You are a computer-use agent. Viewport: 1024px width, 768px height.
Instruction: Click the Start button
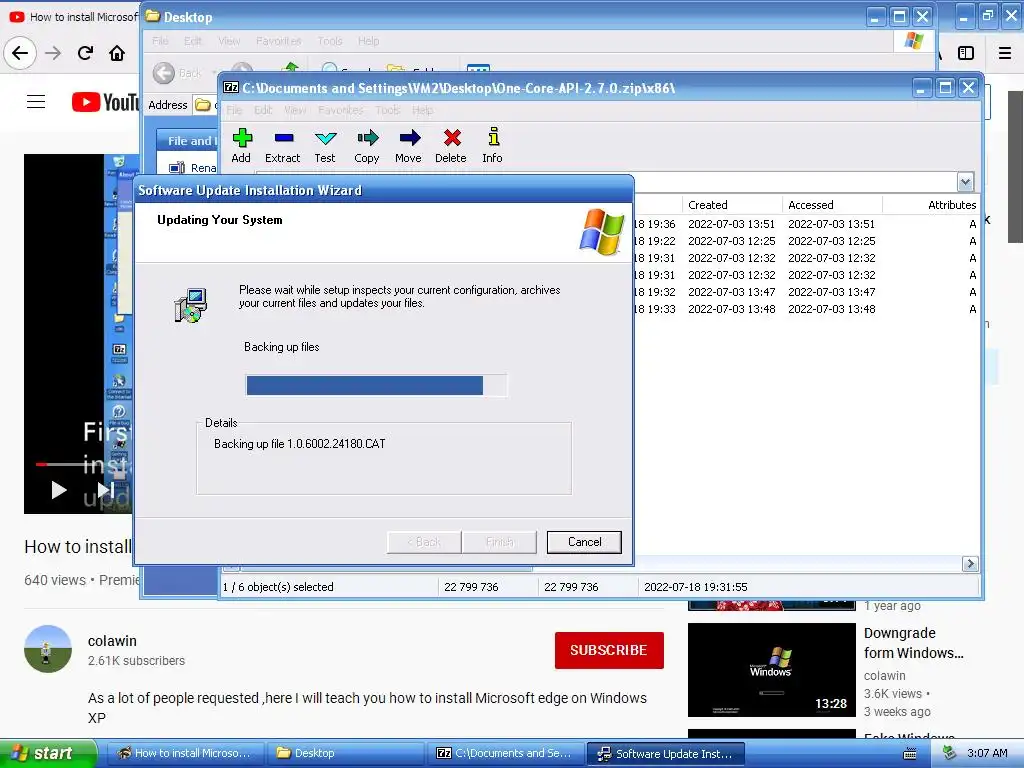tap(48, 754)
